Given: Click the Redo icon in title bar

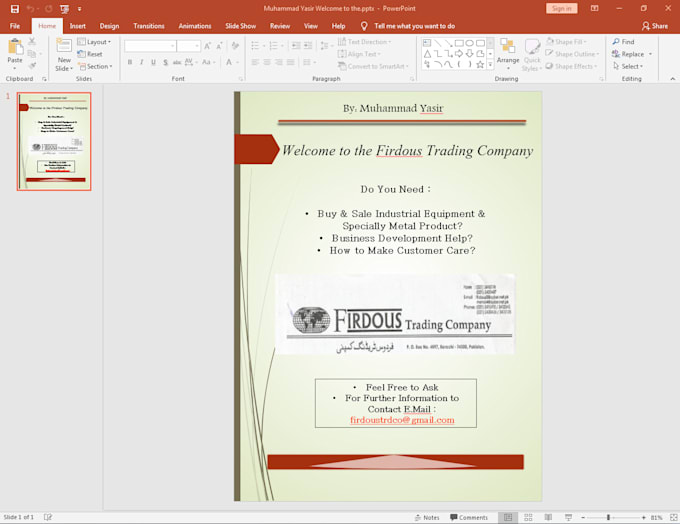Looking at the screenshot, I should [x=49, y=9].
